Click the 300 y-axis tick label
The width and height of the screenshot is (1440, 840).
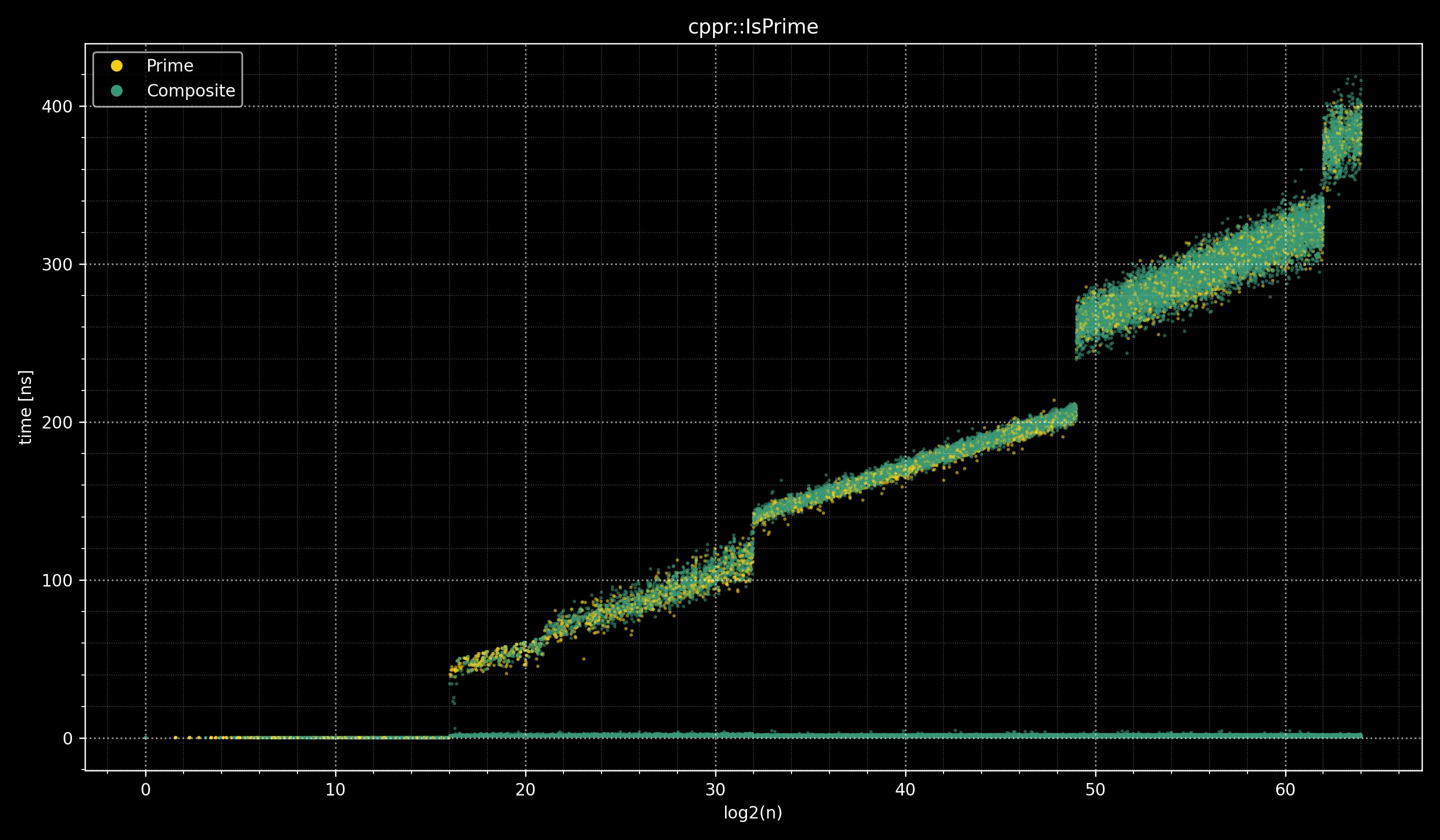click(56, 264)
